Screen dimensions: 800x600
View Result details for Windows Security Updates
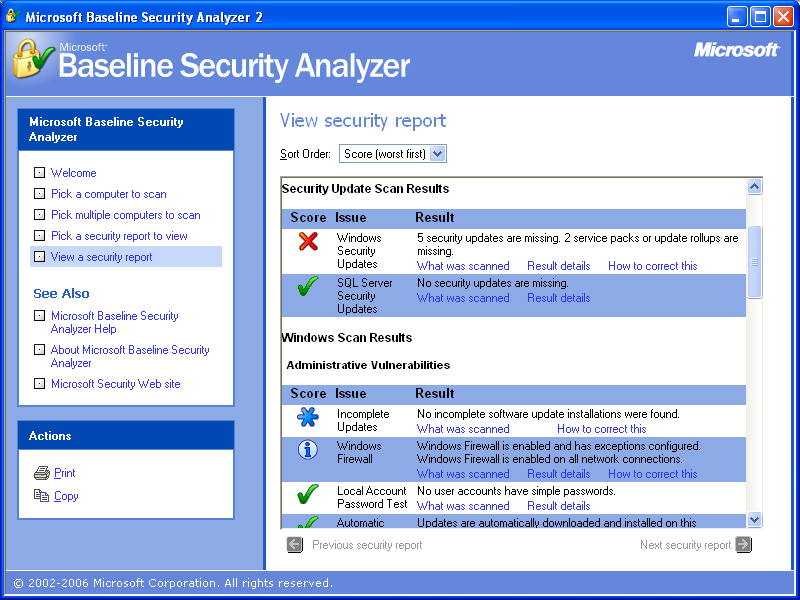point(559,266)
